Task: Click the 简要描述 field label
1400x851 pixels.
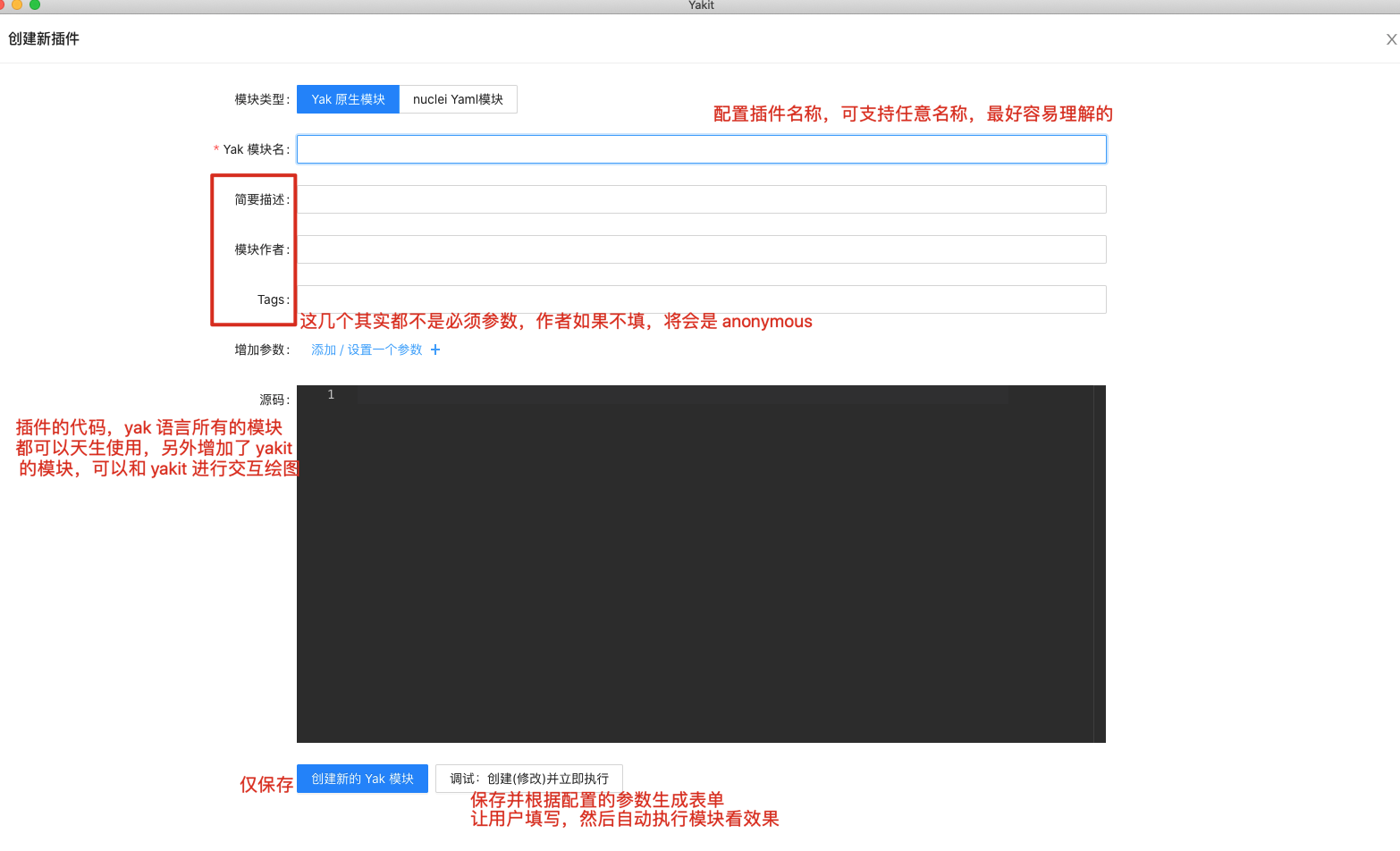Action: point(260,199)
